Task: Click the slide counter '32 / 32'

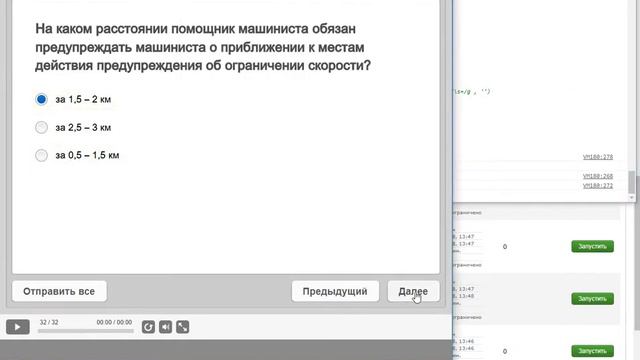Action: (49, 322)
